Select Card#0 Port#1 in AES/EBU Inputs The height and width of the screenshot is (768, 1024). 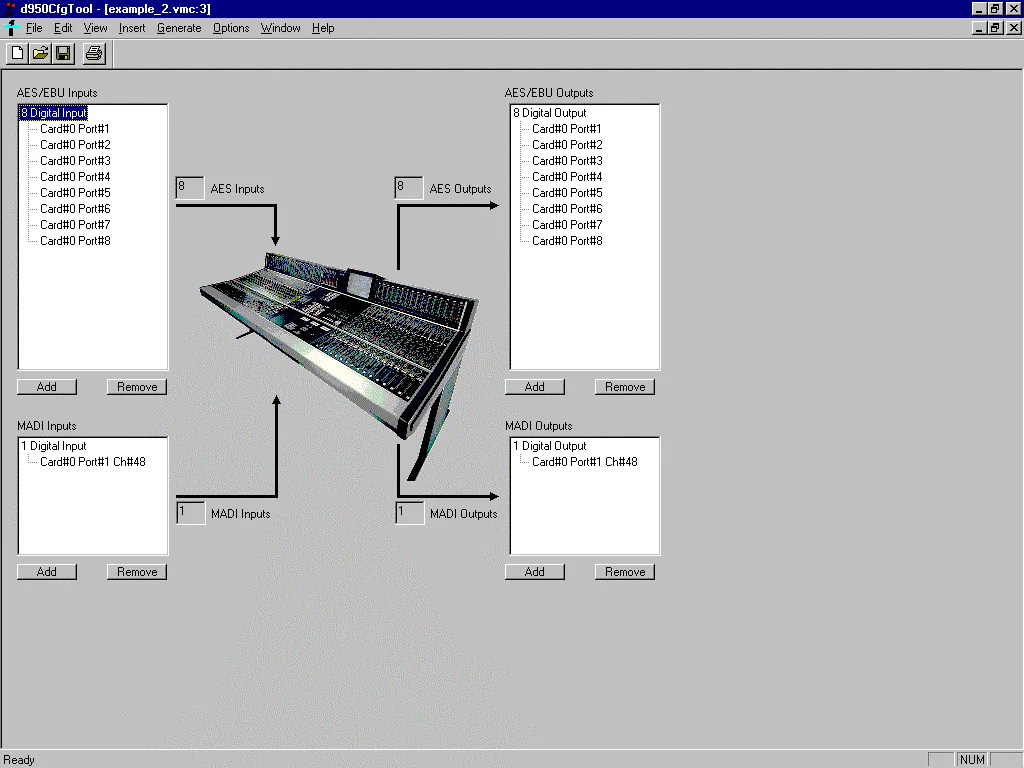(x=74, y=129)
